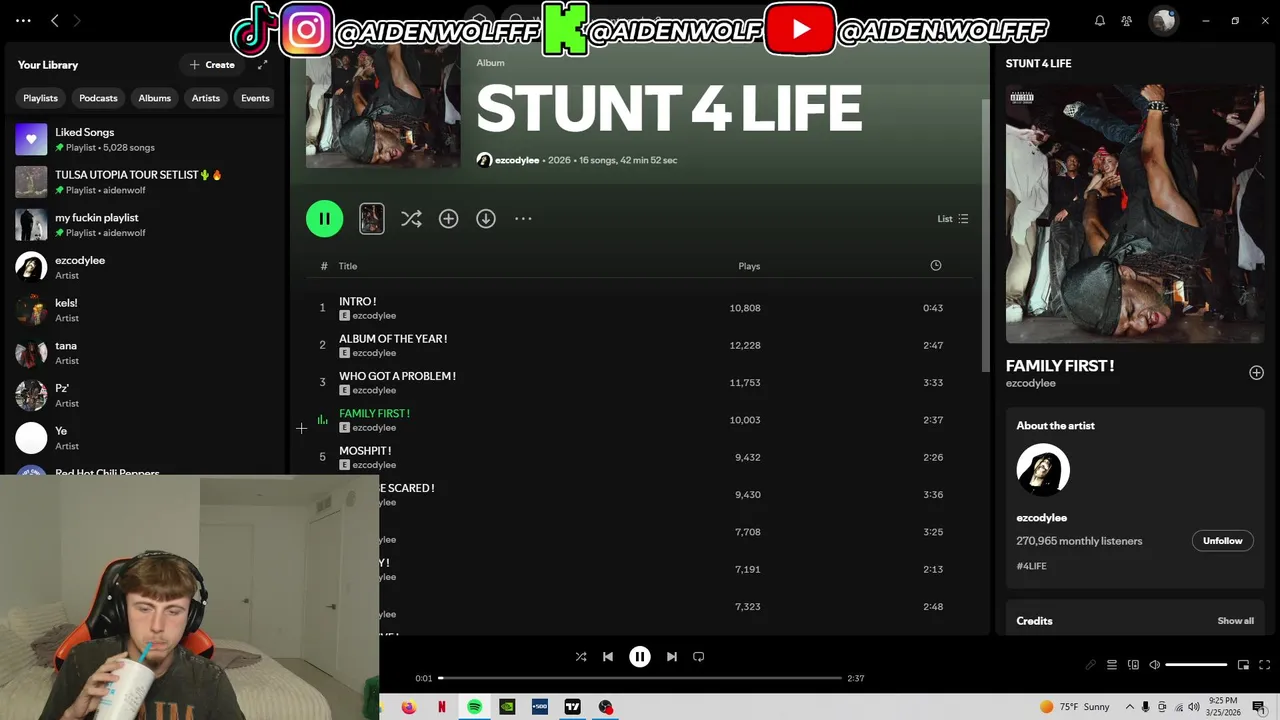Open Netflix from the taskbar

[442, 707]
